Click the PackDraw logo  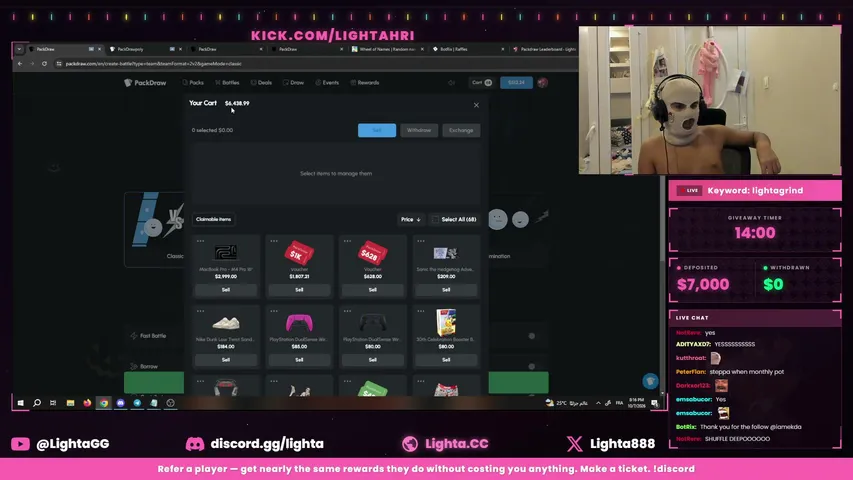(x=145, y=83)
